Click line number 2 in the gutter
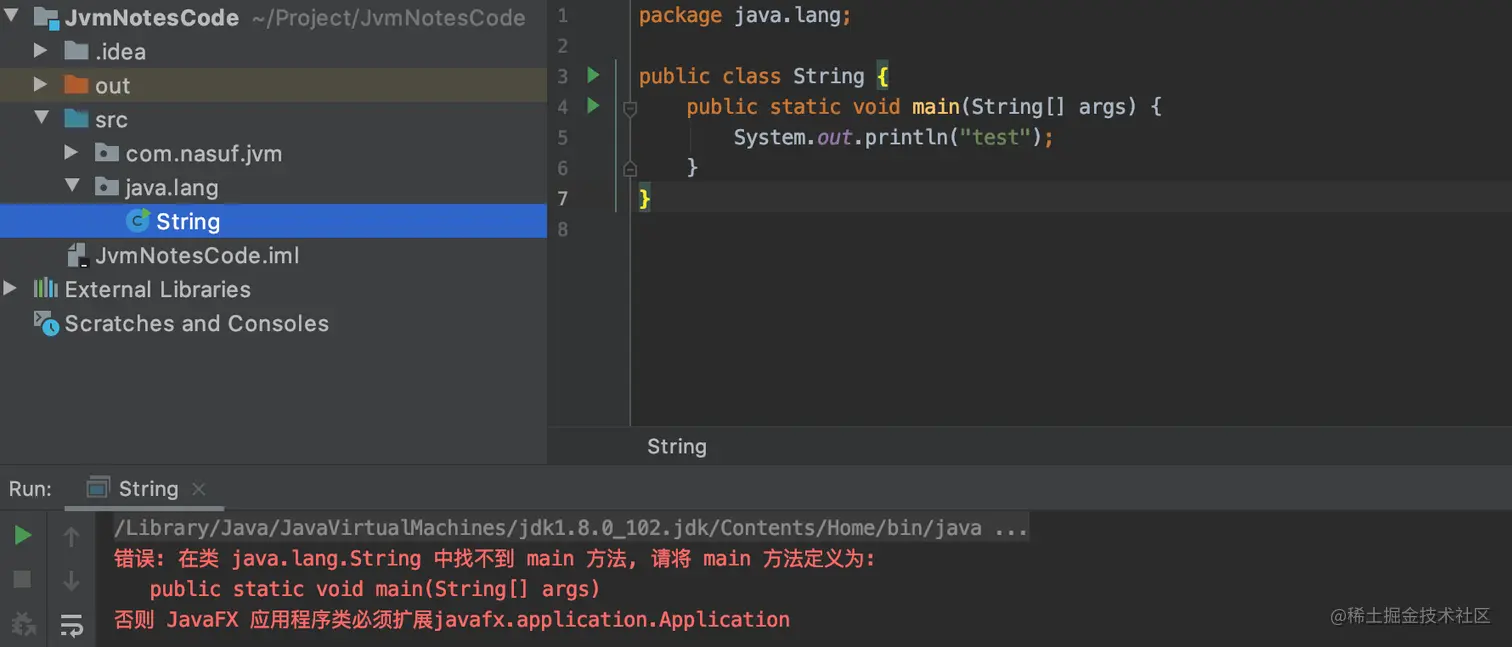Image resolution: width=1512 pixels, height=647 pixels. pos(562,46)
